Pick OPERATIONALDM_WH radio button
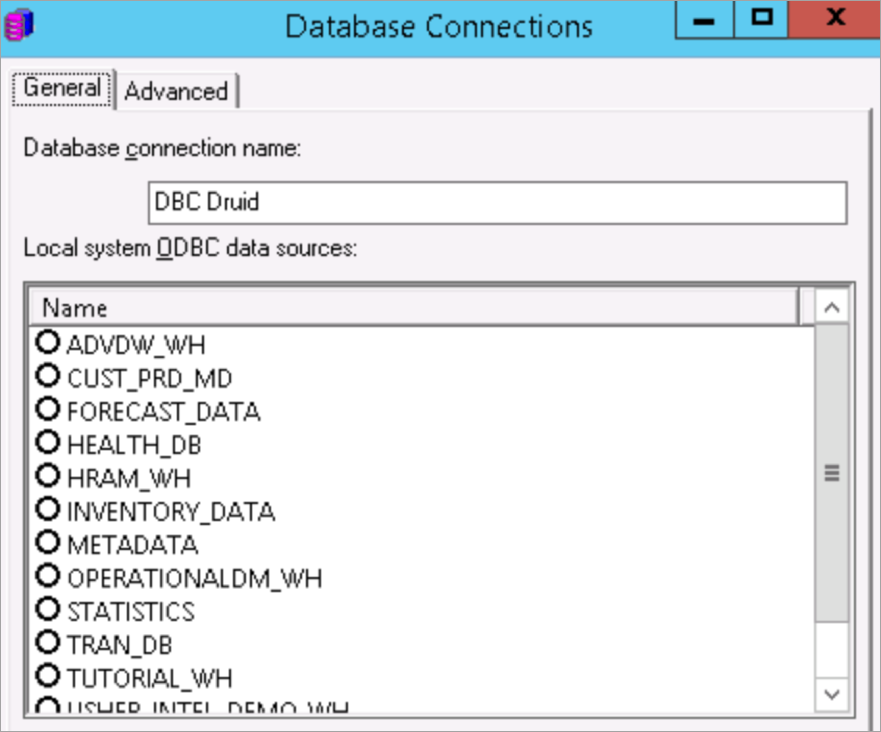The width and height of the screenshot is (881, 732). (48, 577)
